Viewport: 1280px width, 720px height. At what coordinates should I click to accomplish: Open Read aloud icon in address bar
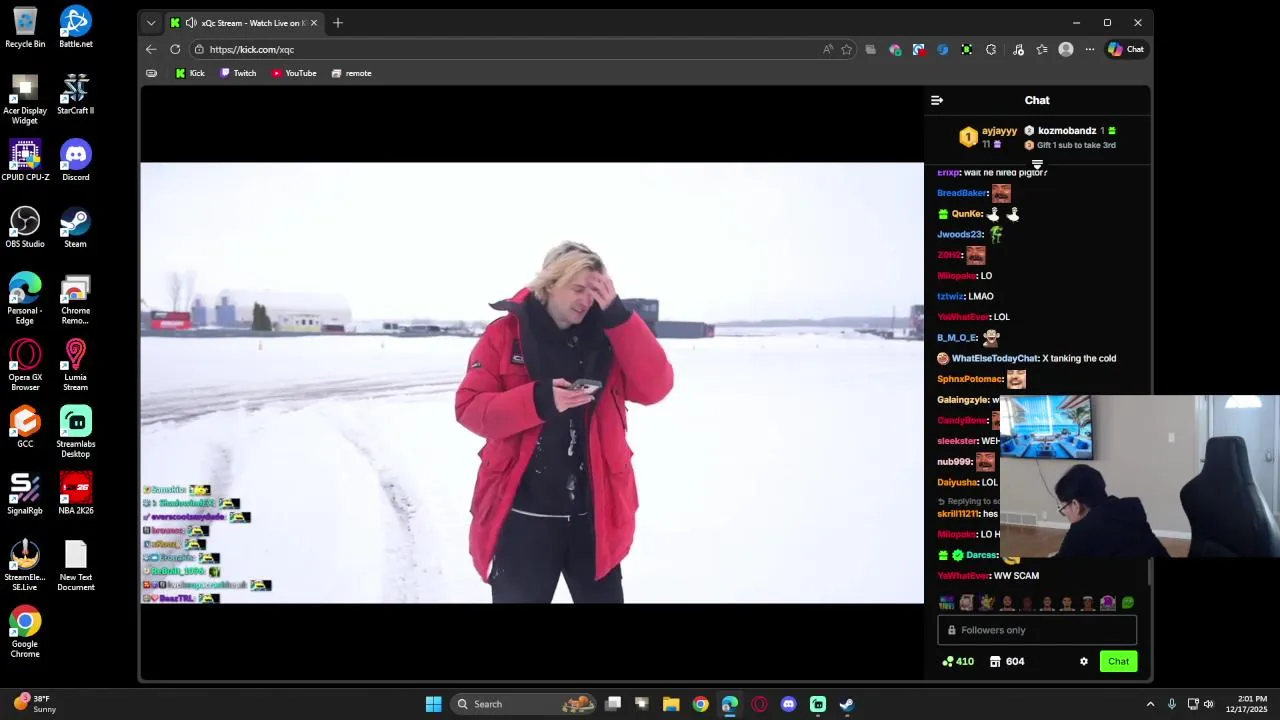827,49
